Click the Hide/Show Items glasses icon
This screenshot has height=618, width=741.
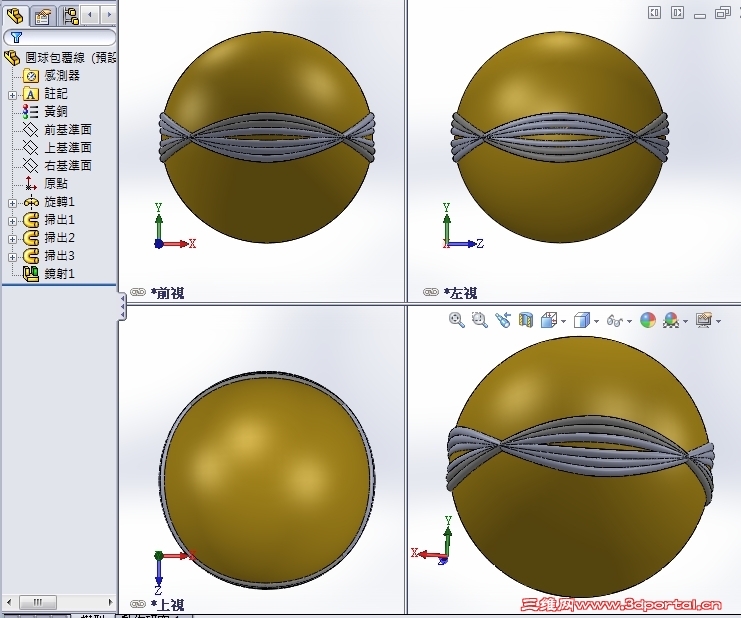614,321
